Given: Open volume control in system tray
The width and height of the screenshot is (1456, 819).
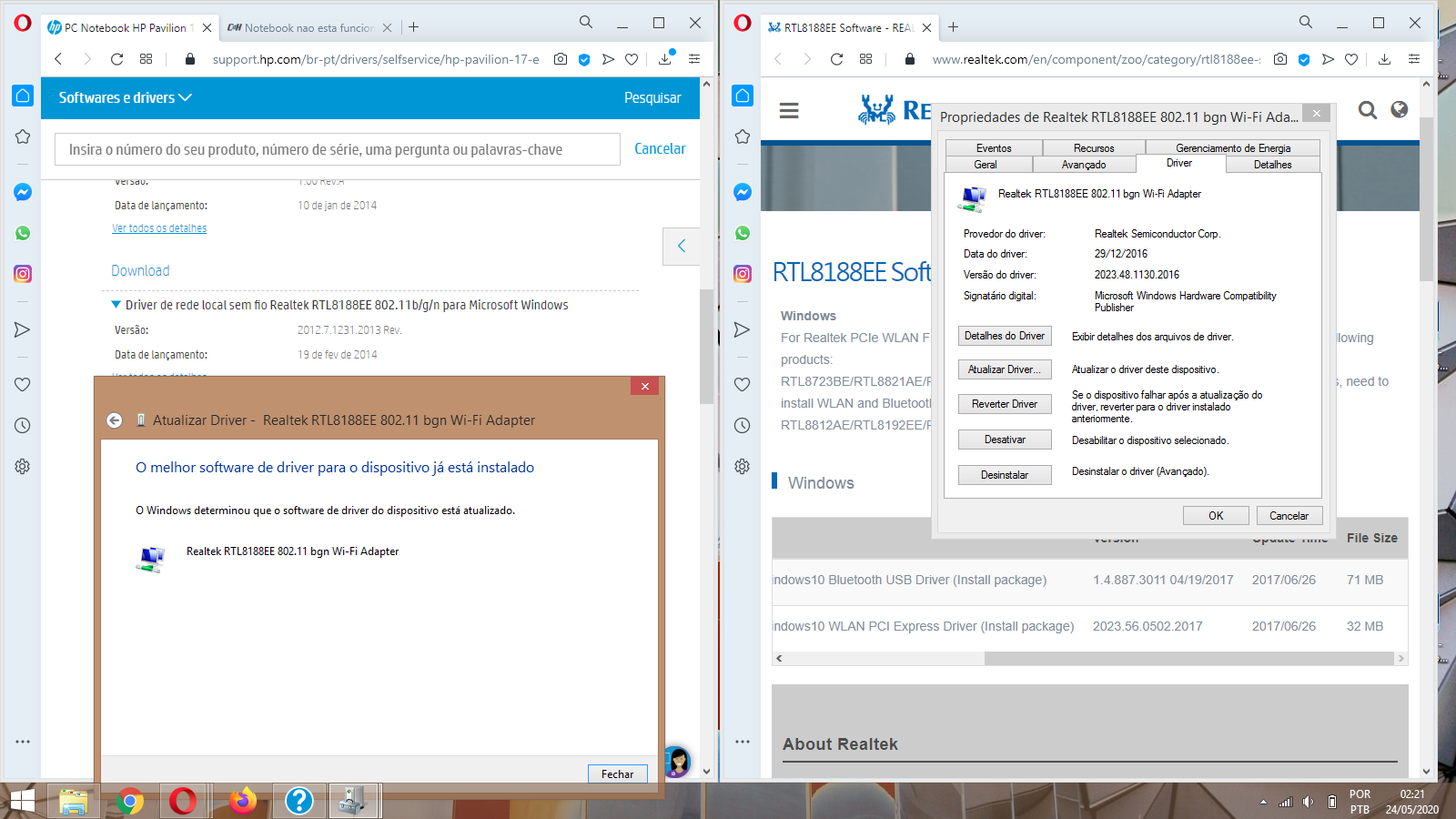Looking at the screenshot, I should tap(1308, 802).
